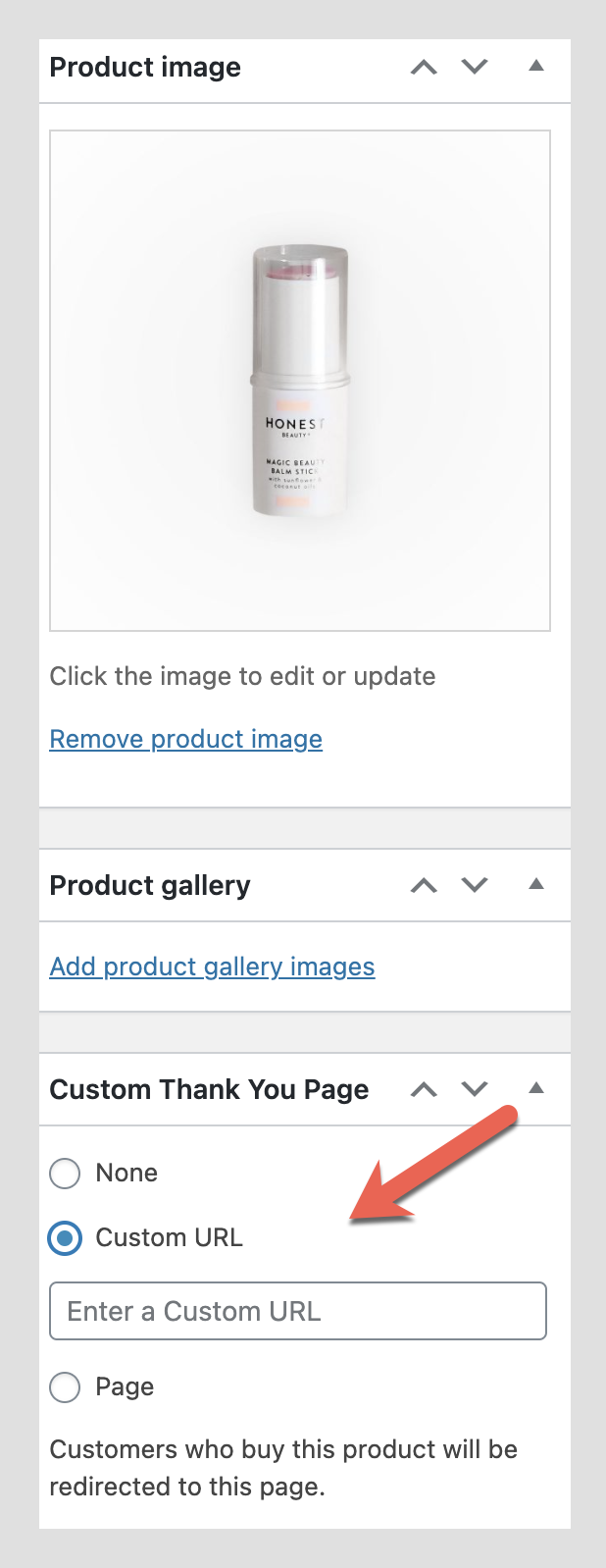The height and width of the screenshot is (1568, 606).
Task: Move Product image panel up
Action: tap(424, 68)
